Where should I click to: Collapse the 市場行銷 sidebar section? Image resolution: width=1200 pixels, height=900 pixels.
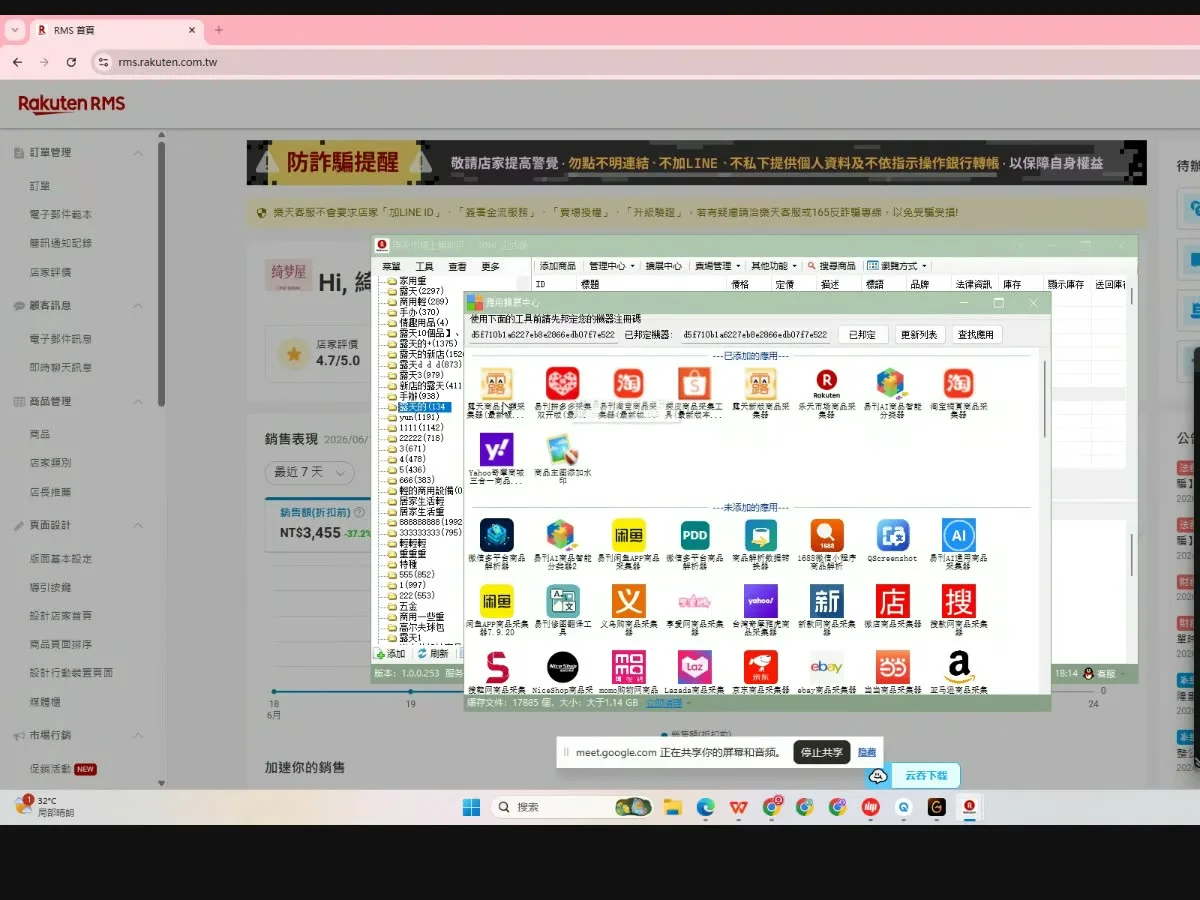pos(138,736)
